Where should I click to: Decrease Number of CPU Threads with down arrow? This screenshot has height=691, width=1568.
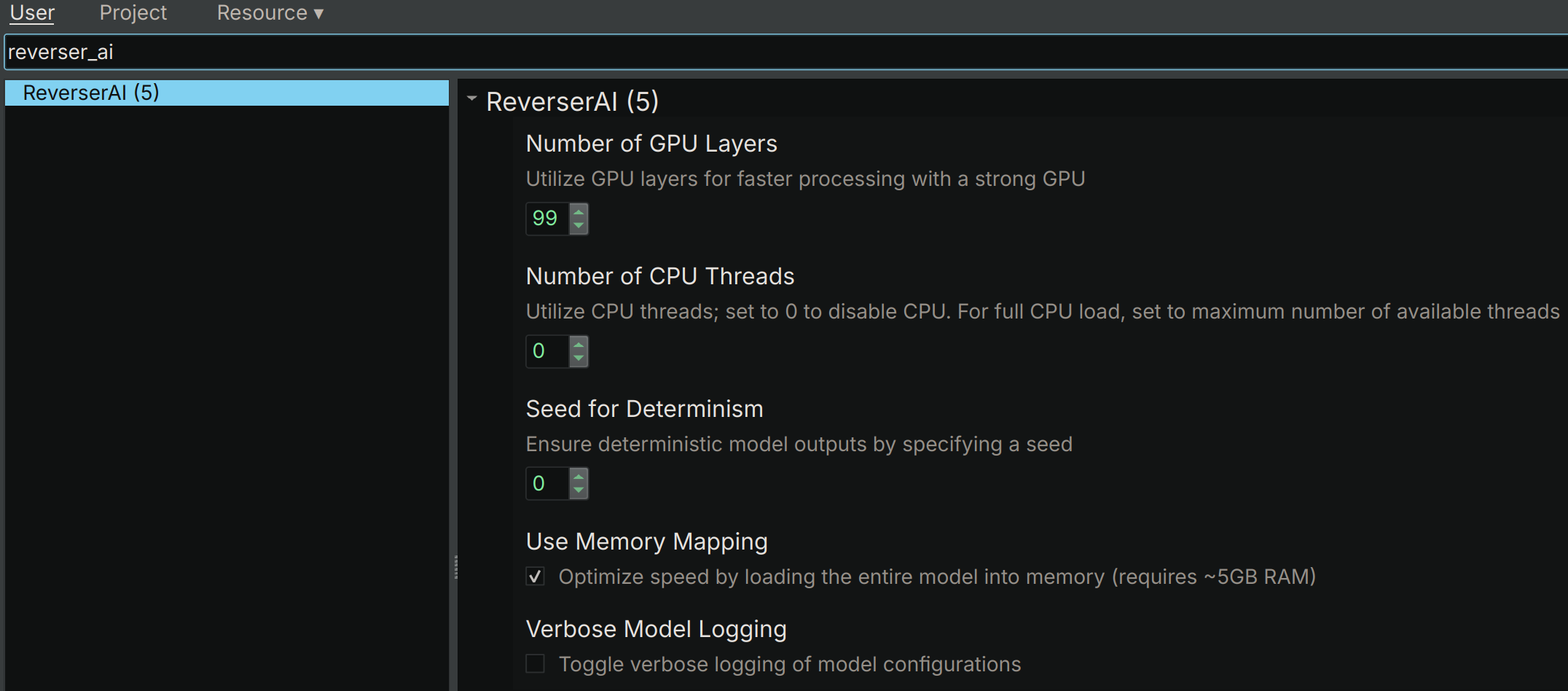(579, 359)
